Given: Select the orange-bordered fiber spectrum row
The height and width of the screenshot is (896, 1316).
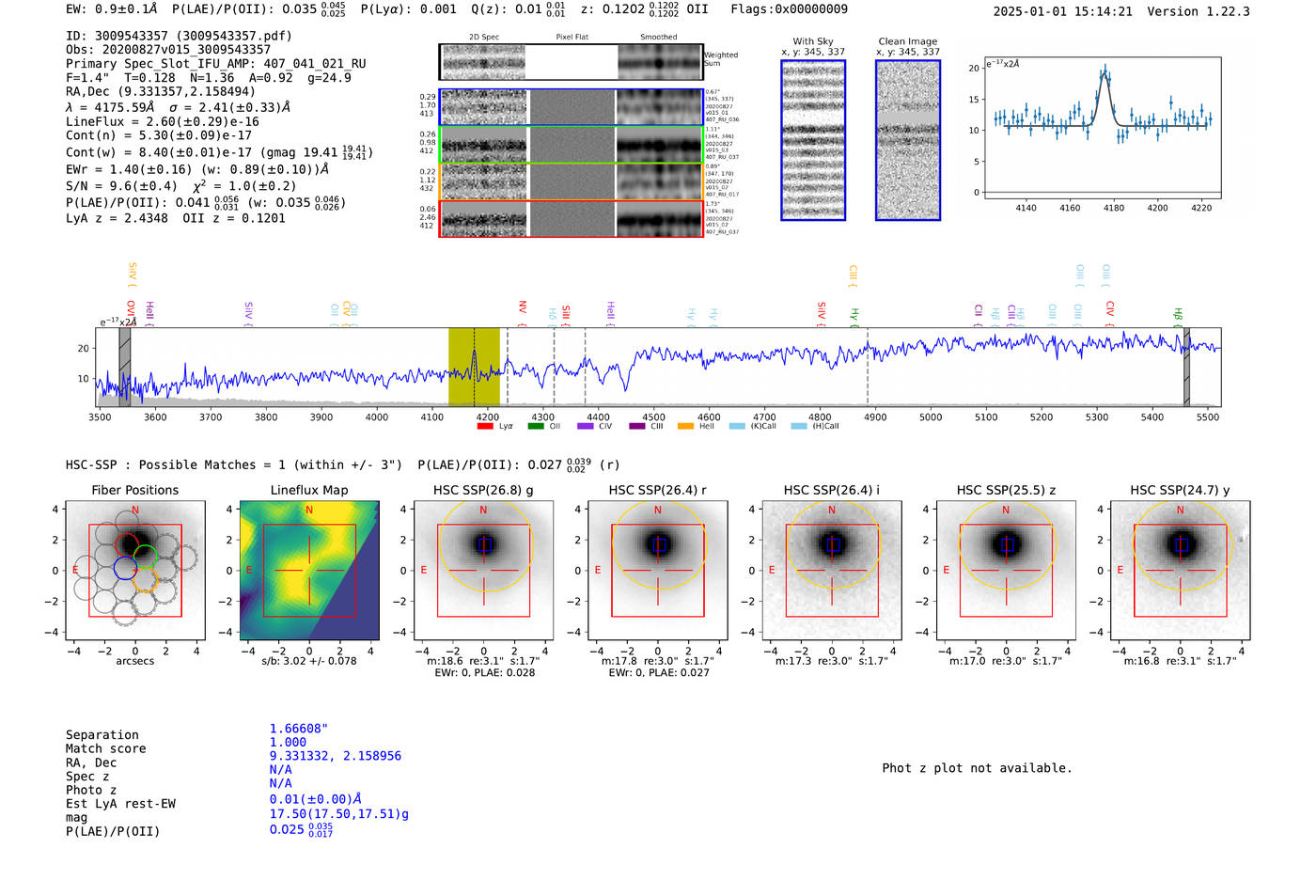Looking at the screenshot, I should pos(571,181).
